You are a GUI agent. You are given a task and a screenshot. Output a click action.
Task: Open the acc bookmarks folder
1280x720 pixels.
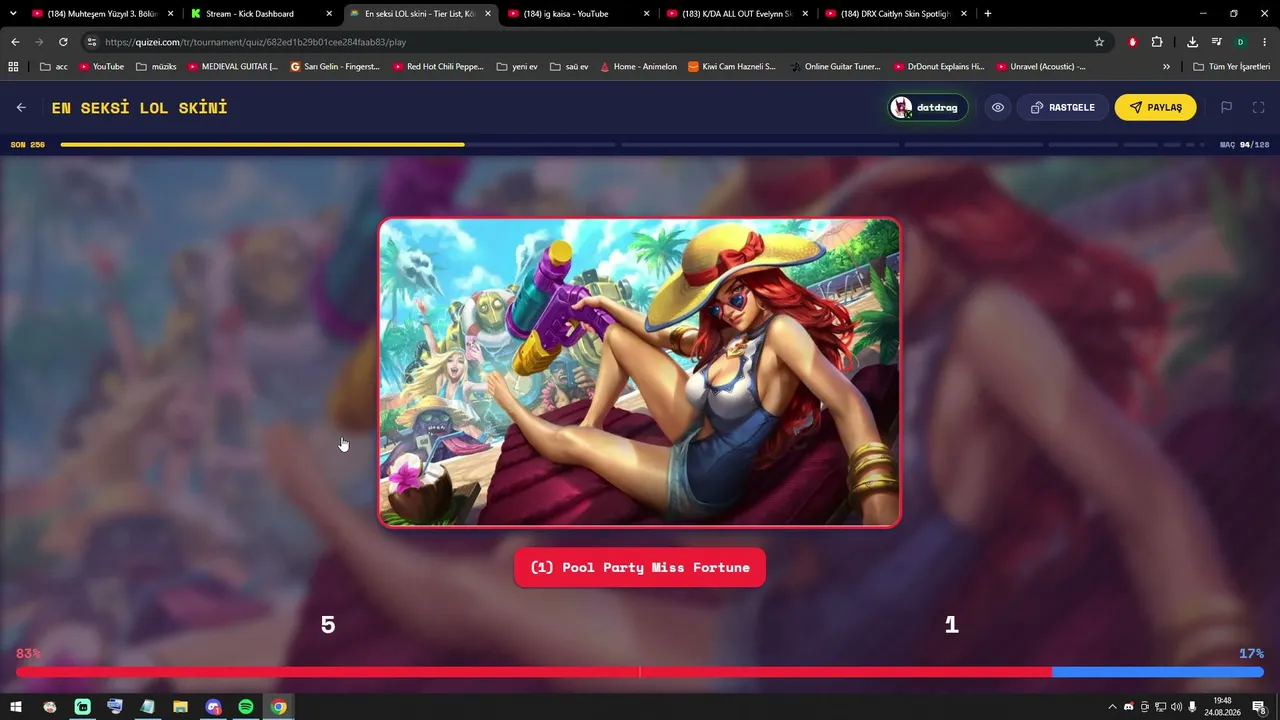(x=54, y=66)
